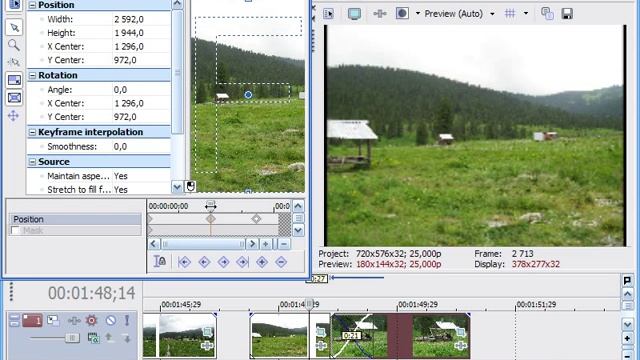Toggle Split Screen View button
The height and width of the screenshot is (360, 640).
pyautogui.click(x=402, y=14)
